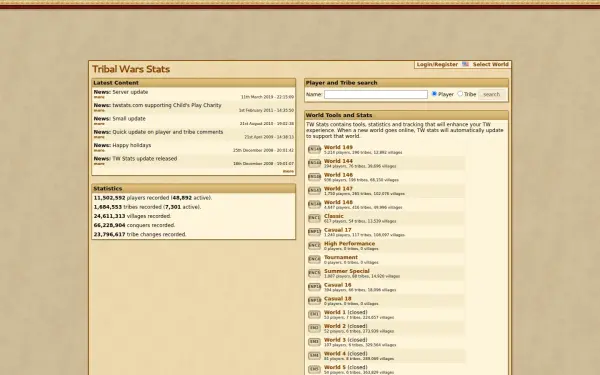Click the US flag language icon
Screen dimensions: 600x375
(465, 64)
